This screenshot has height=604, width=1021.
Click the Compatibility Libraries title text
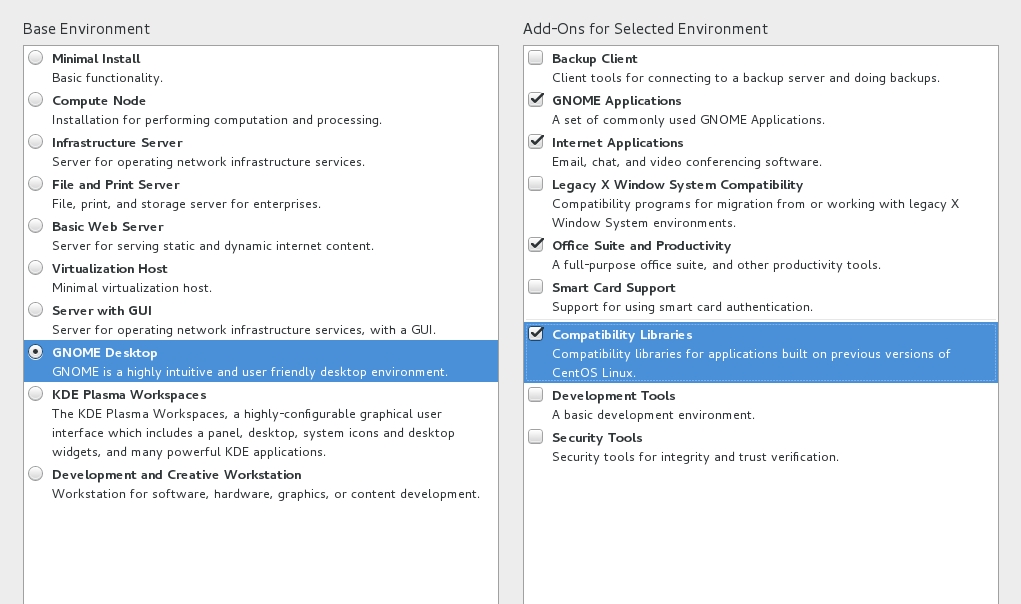pyautogui.click(x=622, y=335)
